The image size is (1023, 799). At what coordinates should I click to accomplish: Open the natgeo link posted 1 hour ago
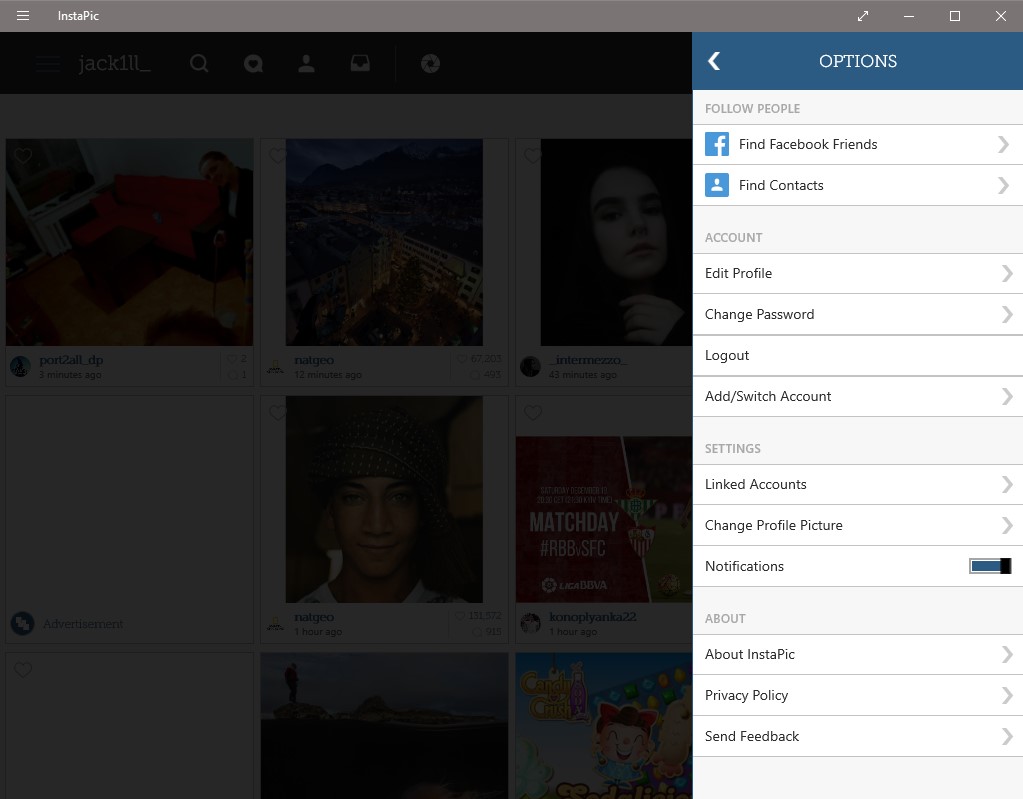(x=314, y=617)
